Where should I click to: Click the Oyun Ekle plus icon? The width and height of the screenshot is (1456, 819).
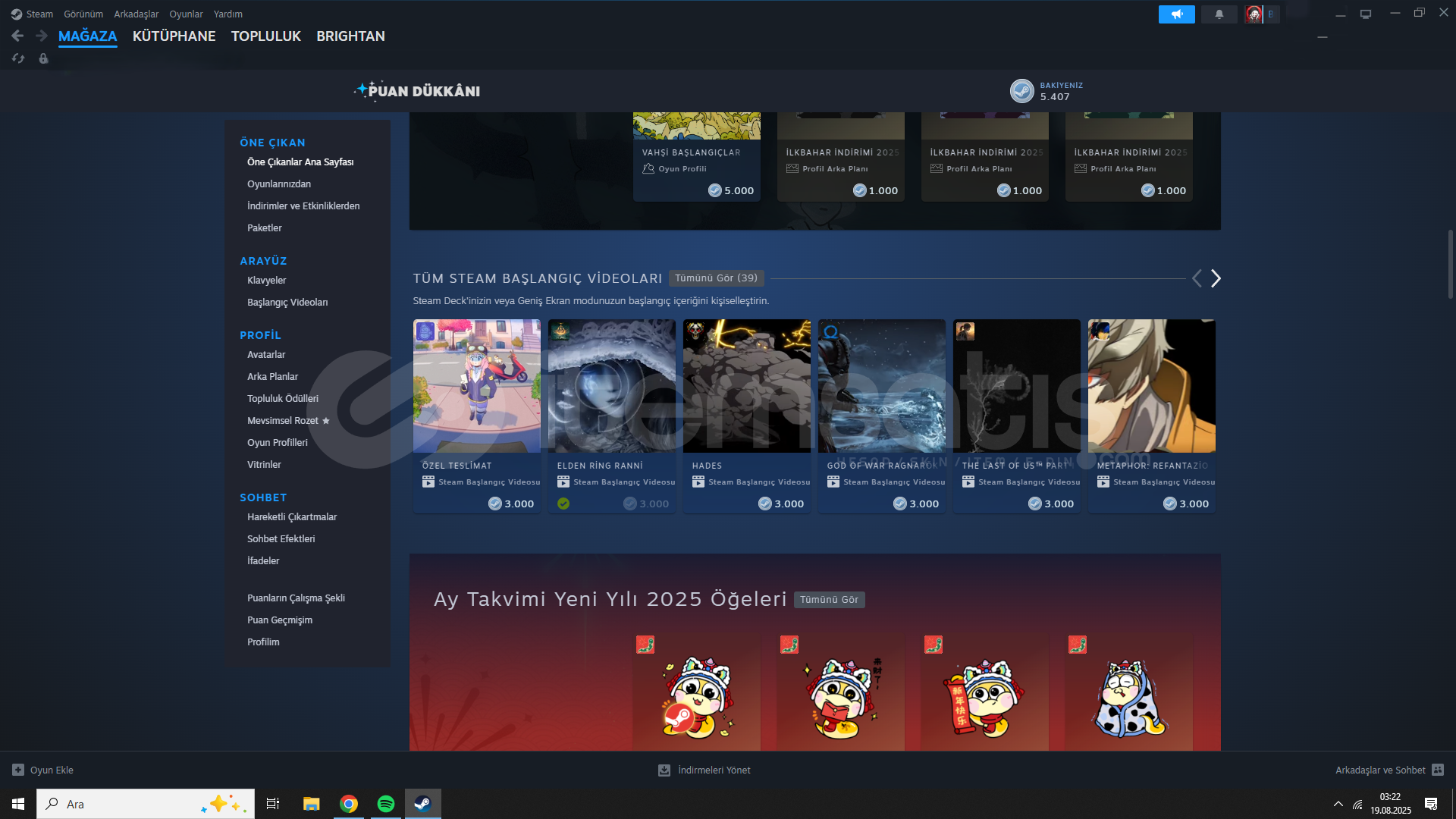click(x=18, y=770)
